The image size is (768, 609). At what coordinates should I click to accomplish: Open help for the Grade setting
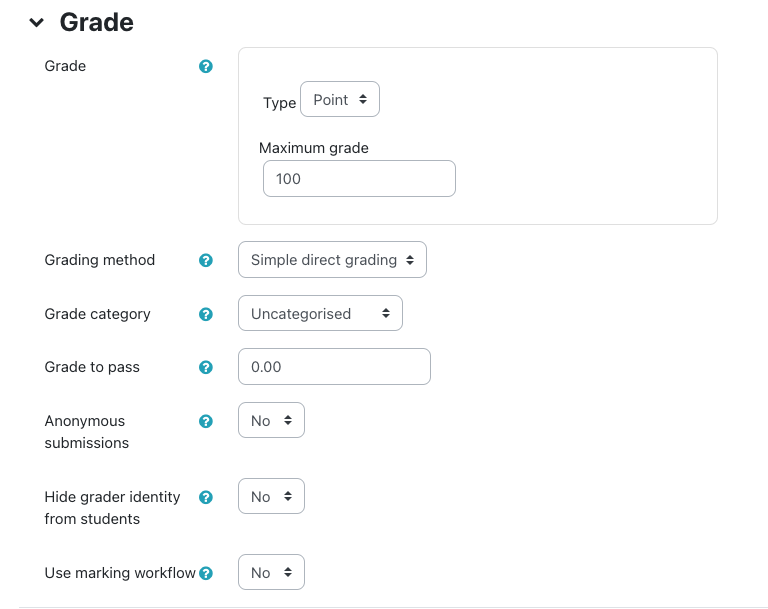pyautogui.click(x=206, y=67)
